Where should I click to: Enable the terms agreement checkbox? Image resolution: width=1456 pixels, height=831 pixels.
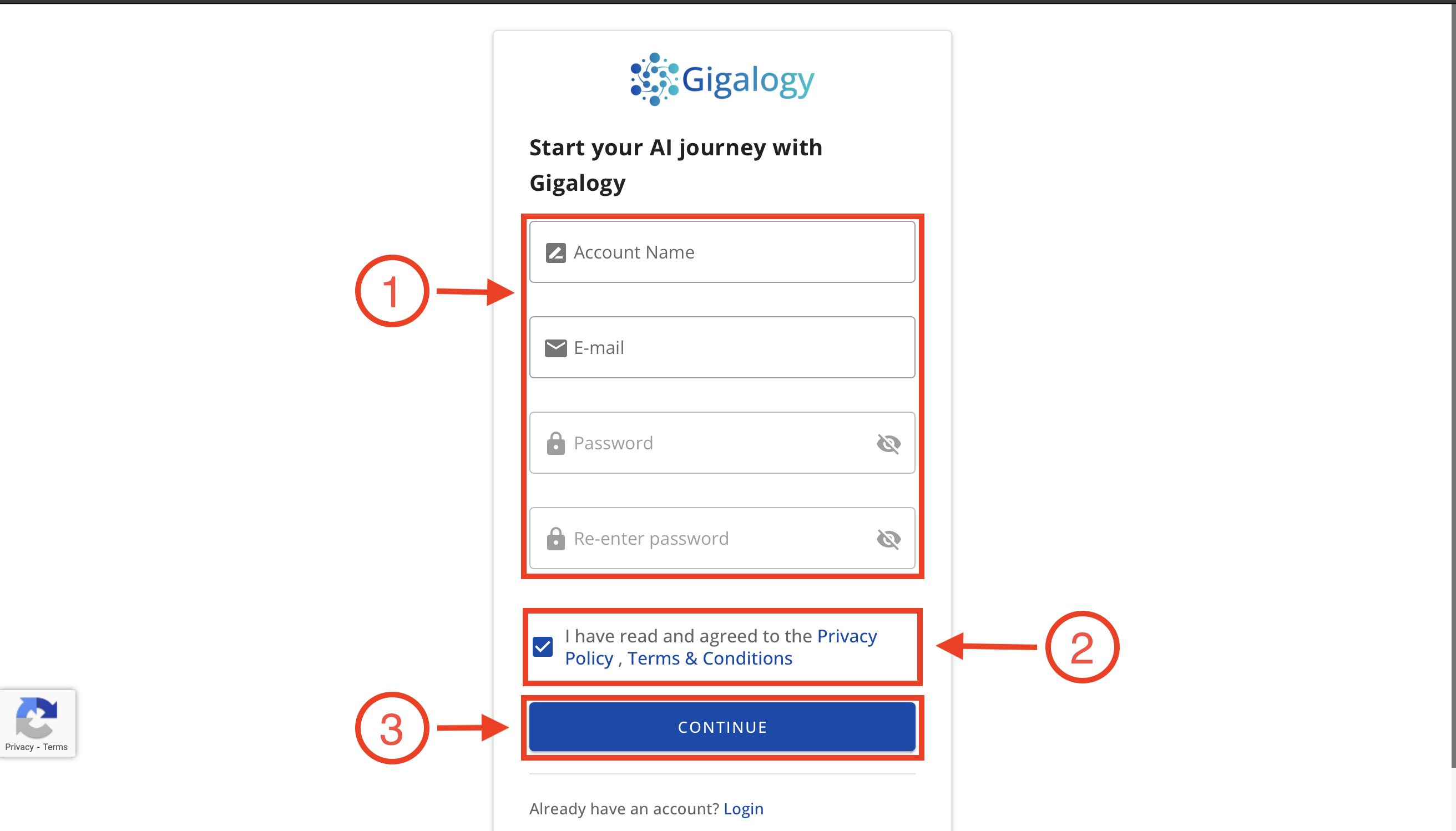(x=543, y=647)
